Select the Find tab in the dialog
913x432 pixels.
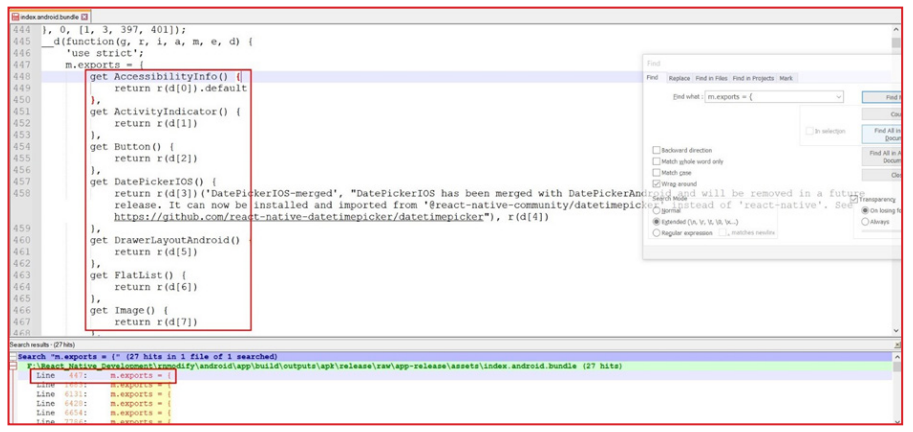point(653,77)
